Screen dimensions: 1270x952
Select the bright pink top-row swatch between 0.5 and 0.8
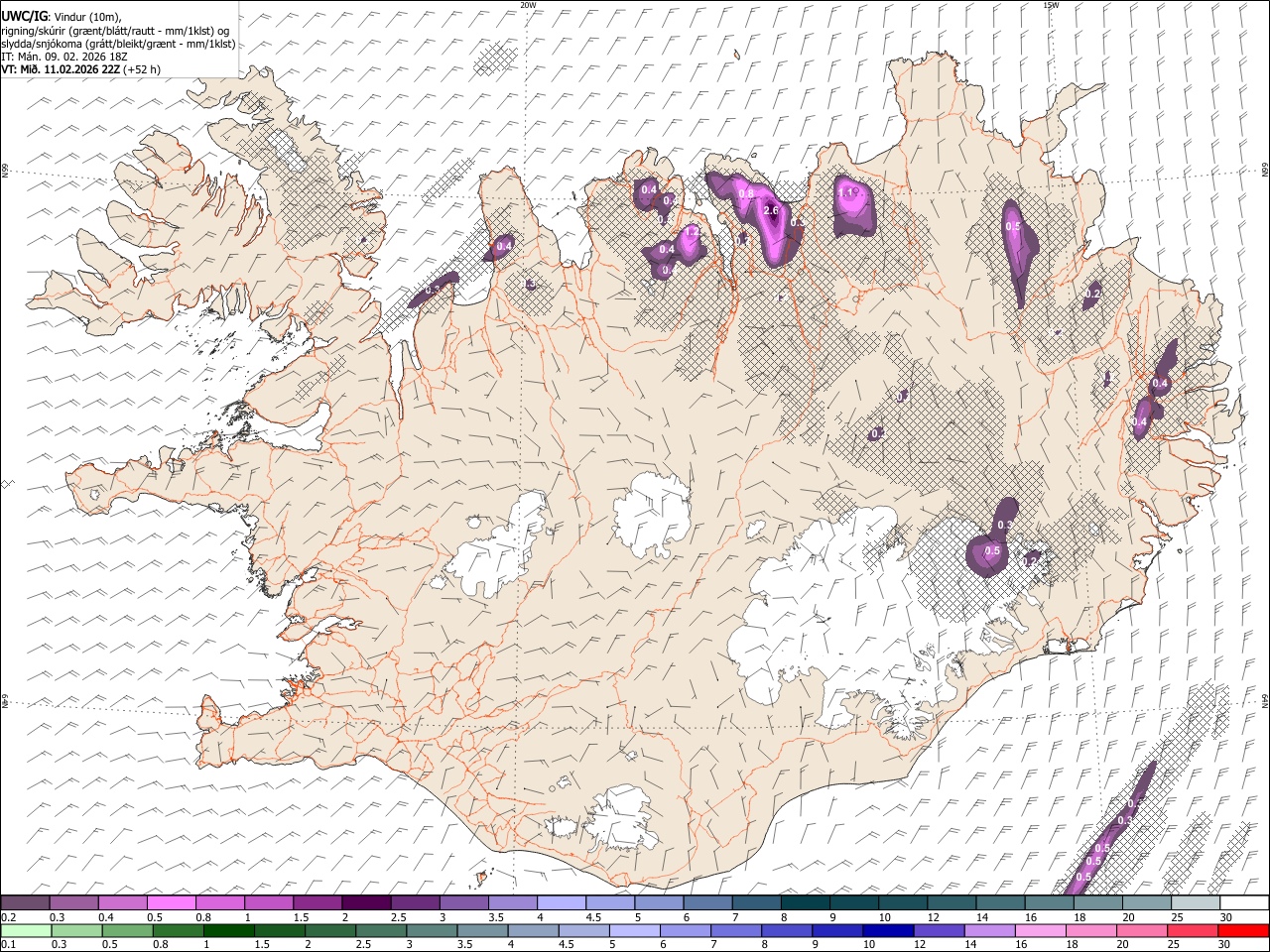[x=172, y=903]
